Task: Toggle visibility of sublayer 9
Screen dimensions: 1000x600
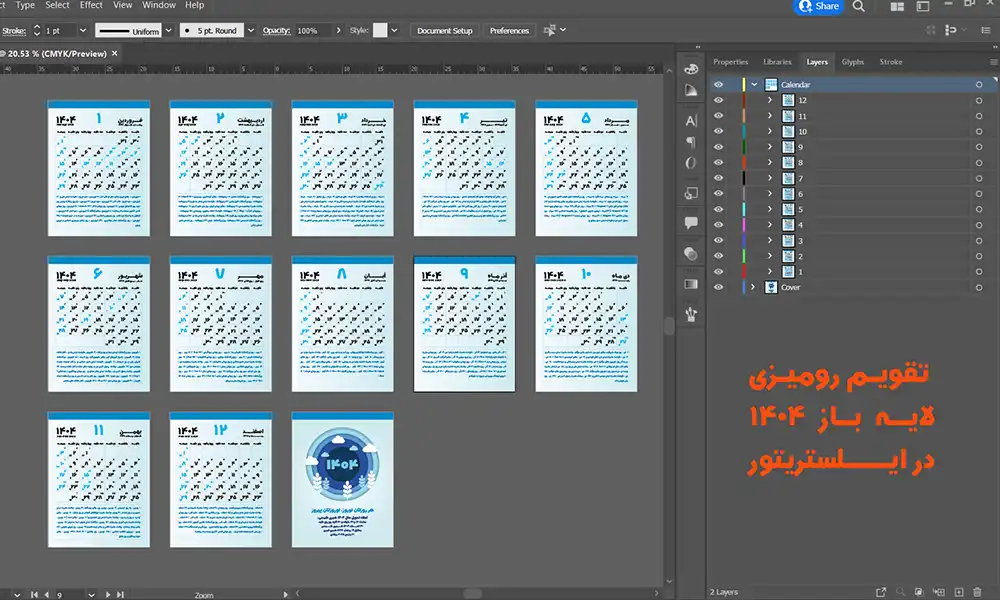Action: [719, 147]
